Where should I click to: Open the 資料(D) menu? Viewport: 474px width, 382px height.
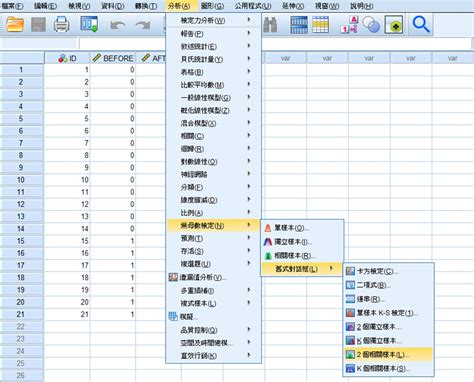[113, 6]
